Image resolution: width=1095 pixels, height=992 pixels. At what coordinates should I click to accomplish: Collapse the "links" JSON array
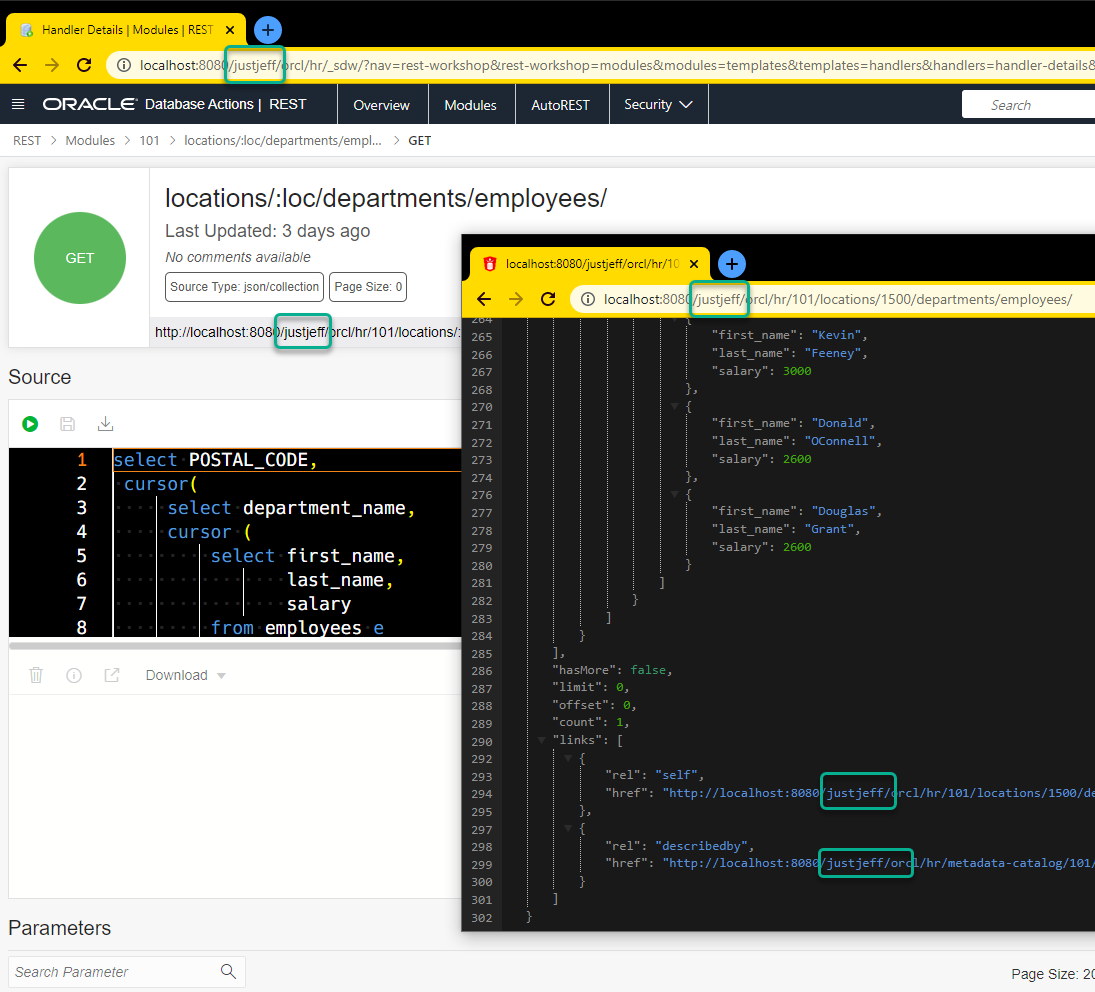[x=542, y=741]
